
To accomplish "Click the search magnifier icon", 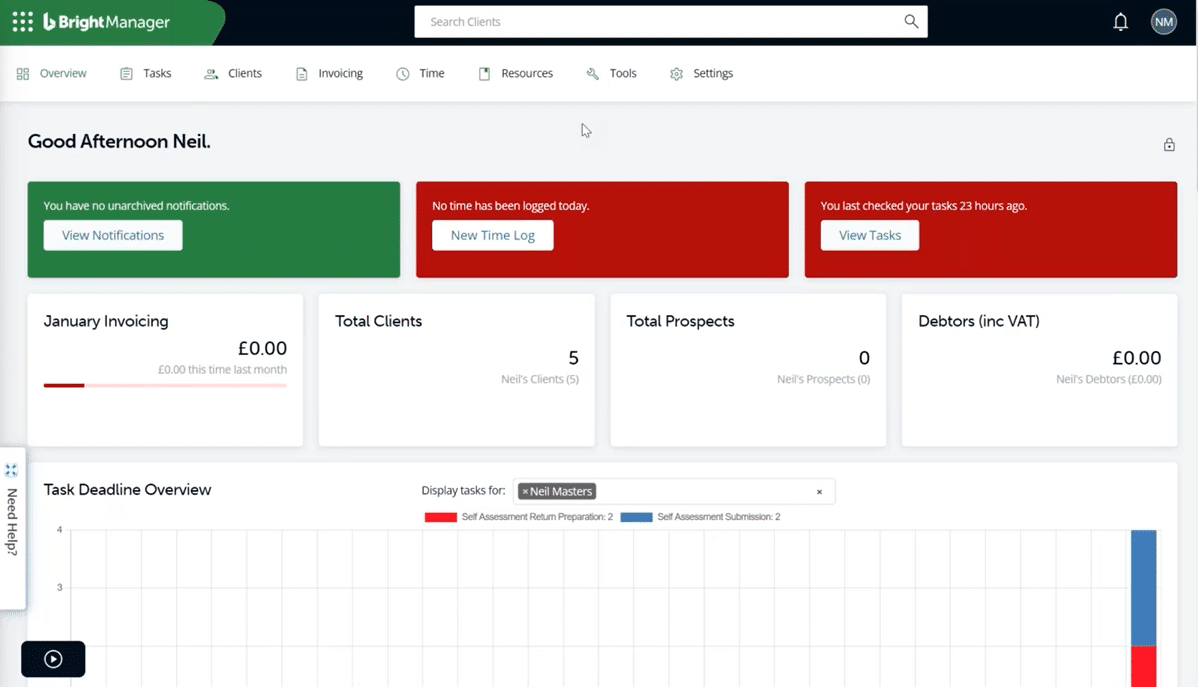I will pos(909,21).
